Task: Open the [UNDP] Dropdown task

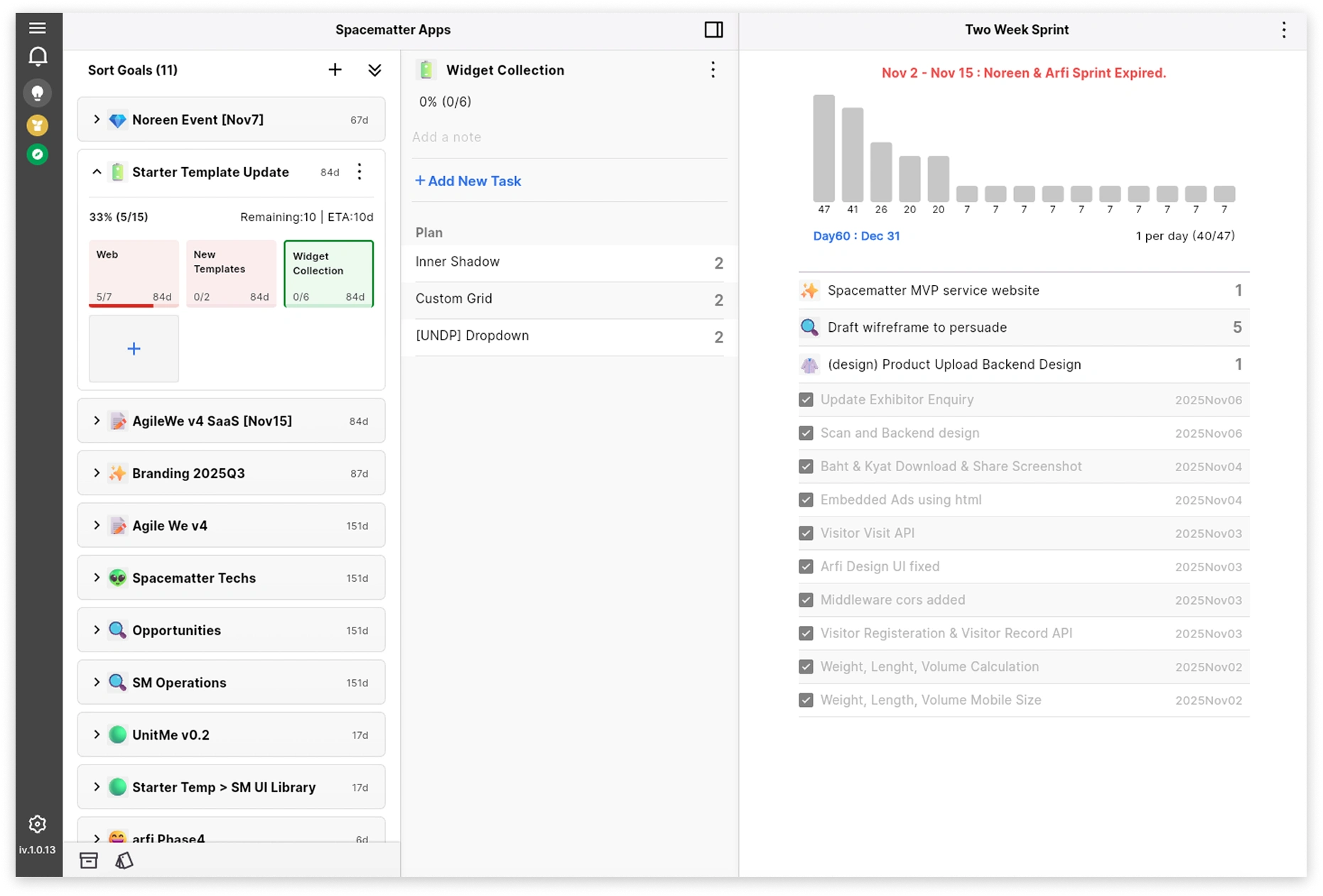Action: pyautogui.click(x=569, y=336)
